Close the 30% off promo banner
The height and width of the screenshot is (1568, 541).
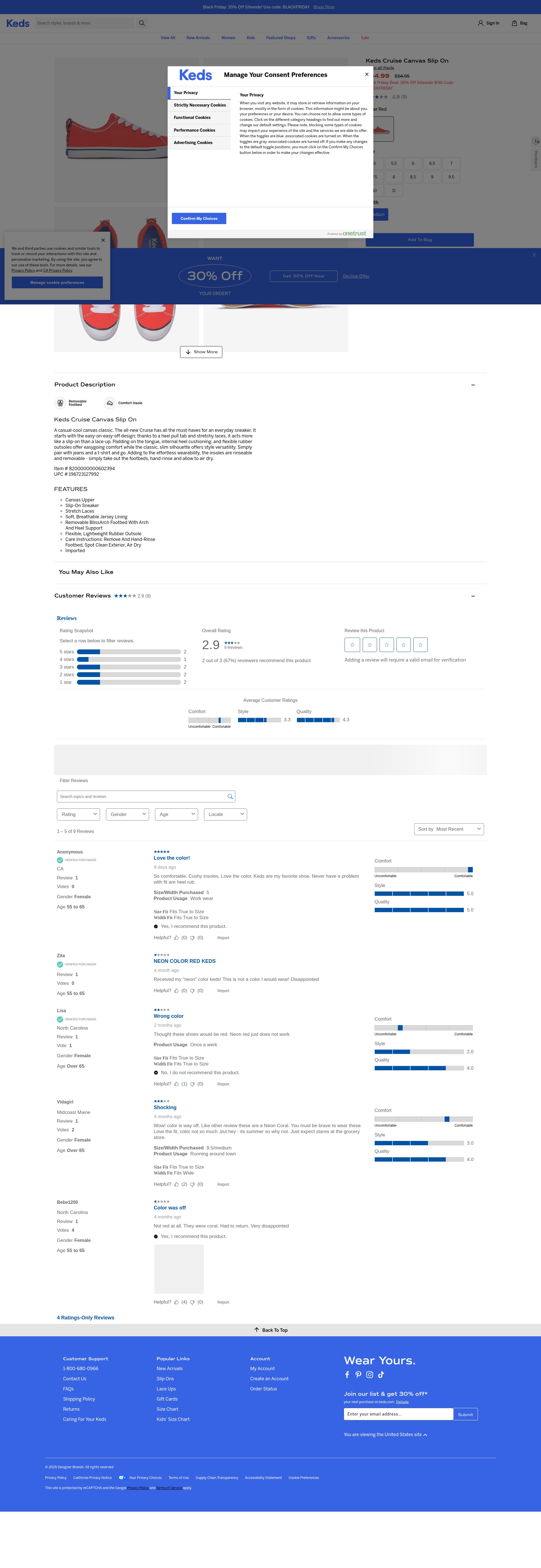click(534, 255)
